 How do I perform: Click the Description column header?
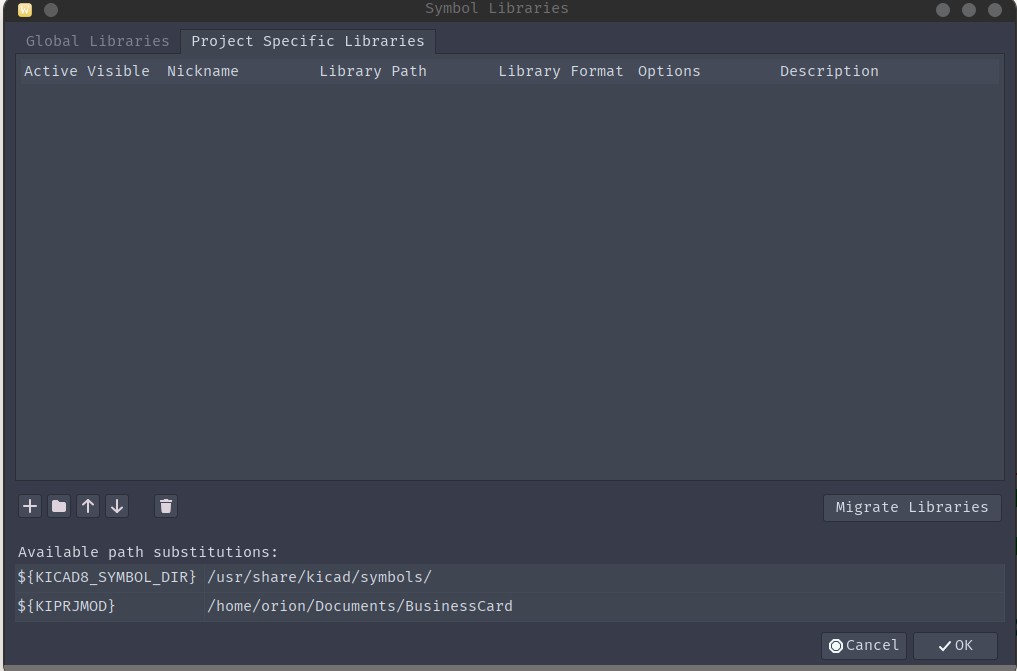829,71
